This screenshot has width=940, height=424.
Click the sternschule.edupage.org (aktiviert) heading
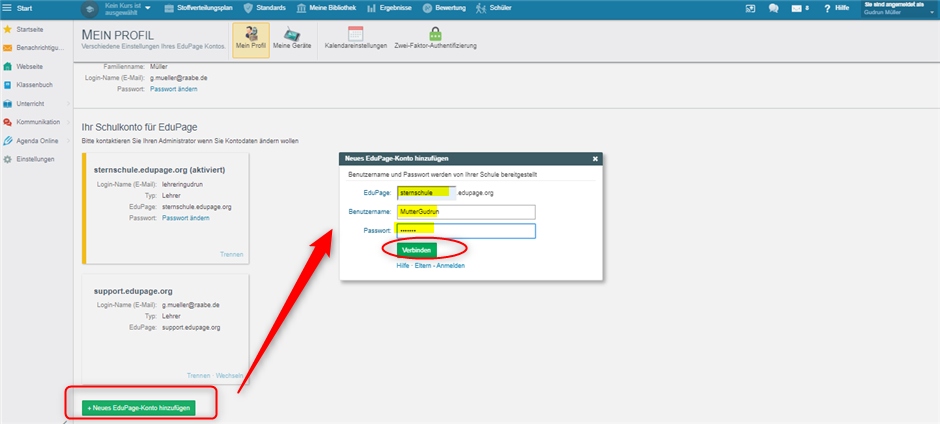[x=159, y=170]
